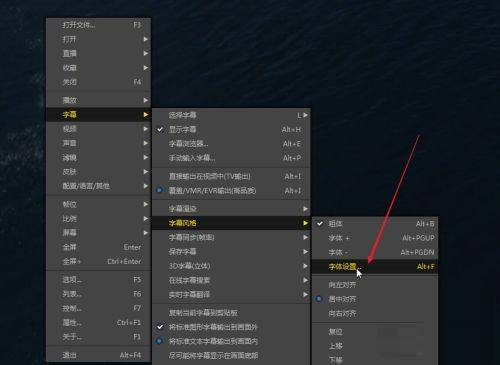Expand the 字幕同步(帧率) submenu
The width and height of the screenshot is (500, 365).
tap(231, 237)
